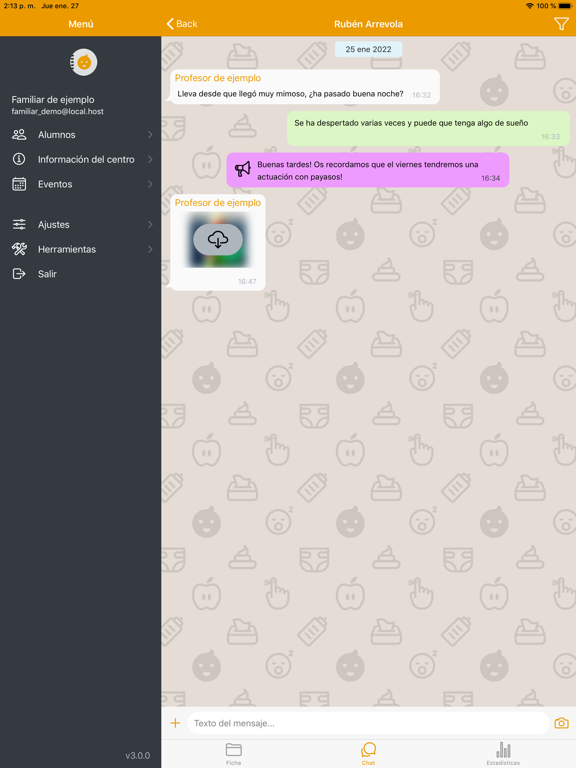Click the 2:13 p. m. clock
576x768 pixels.
(20, 6)
